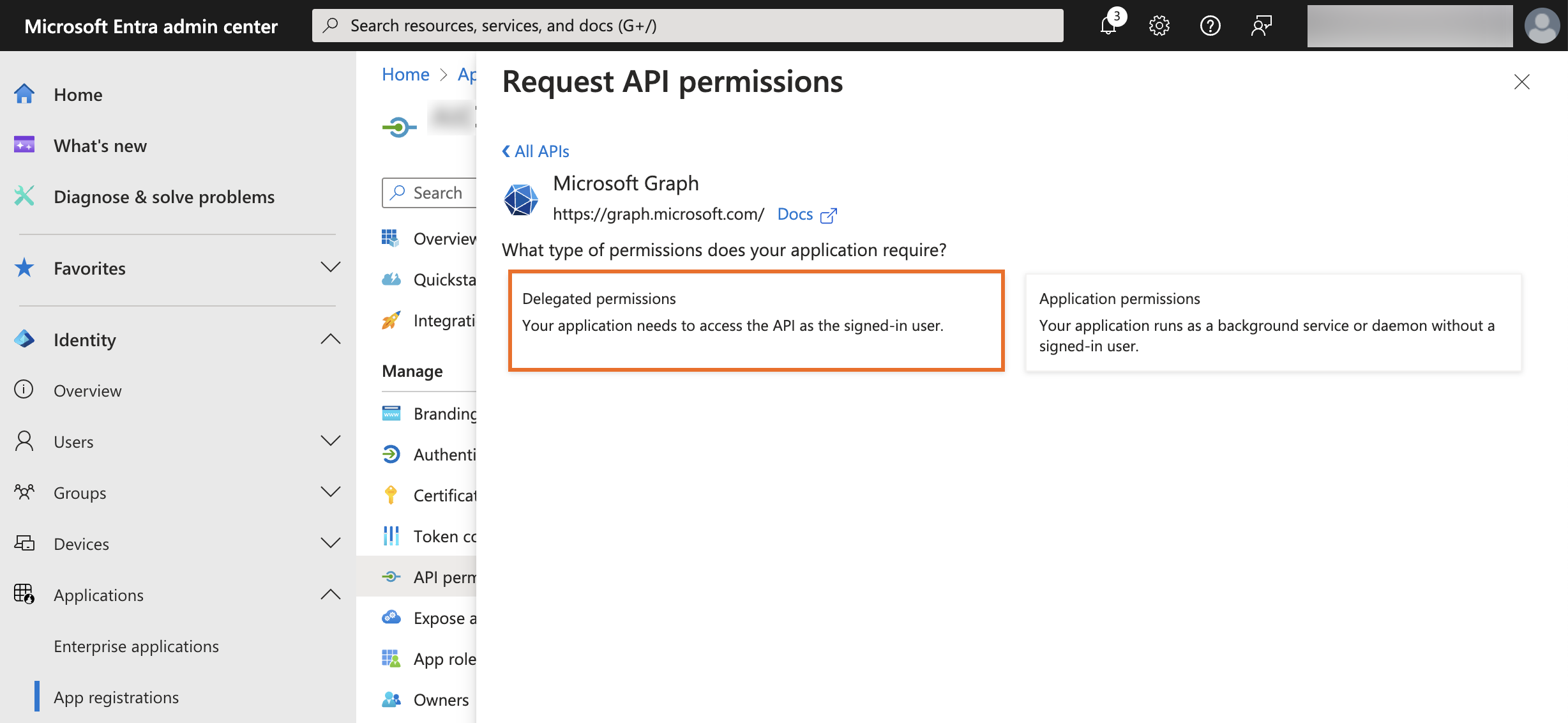Select App registrations in the sidebar
Image resolution: width=1568 pixels, height=723 pixels.
pyautogui.click(x=116, y=697)
